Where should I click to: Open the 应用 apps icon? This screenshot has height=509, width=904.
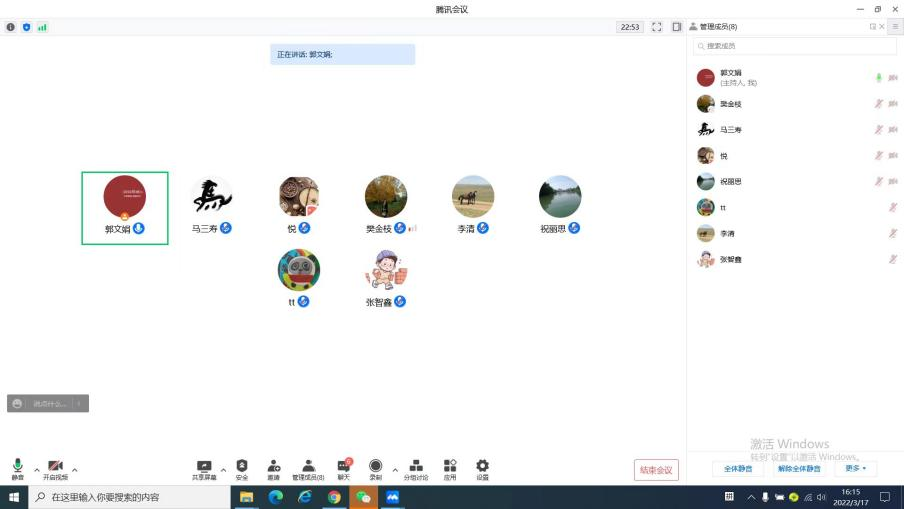pos(450,467)
